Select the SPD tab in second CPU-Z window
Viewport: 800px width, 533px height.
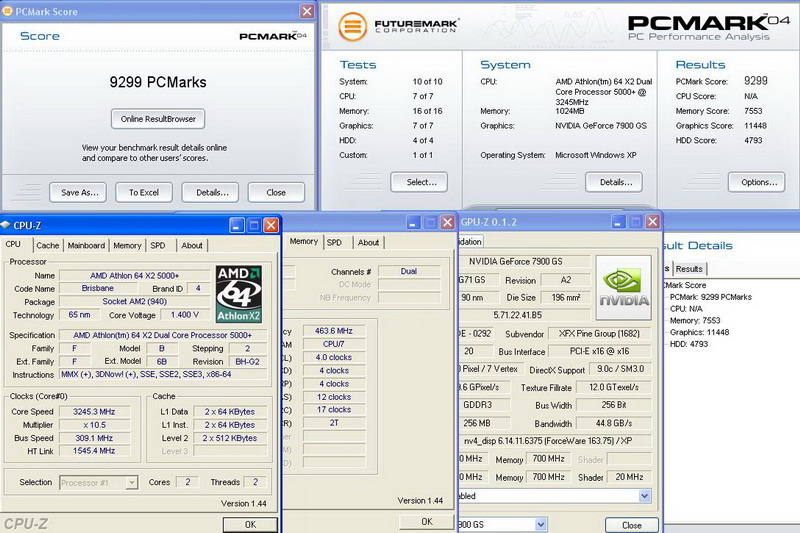coord(334,243)
